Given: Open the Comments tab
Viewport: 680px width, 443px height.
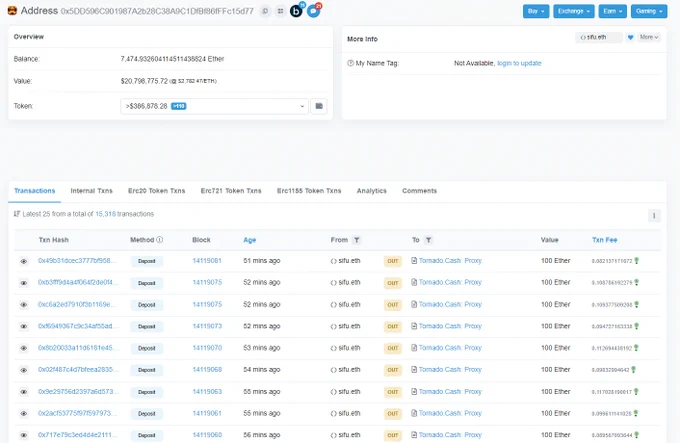Looking at the screenshot, I should (419, 191).
